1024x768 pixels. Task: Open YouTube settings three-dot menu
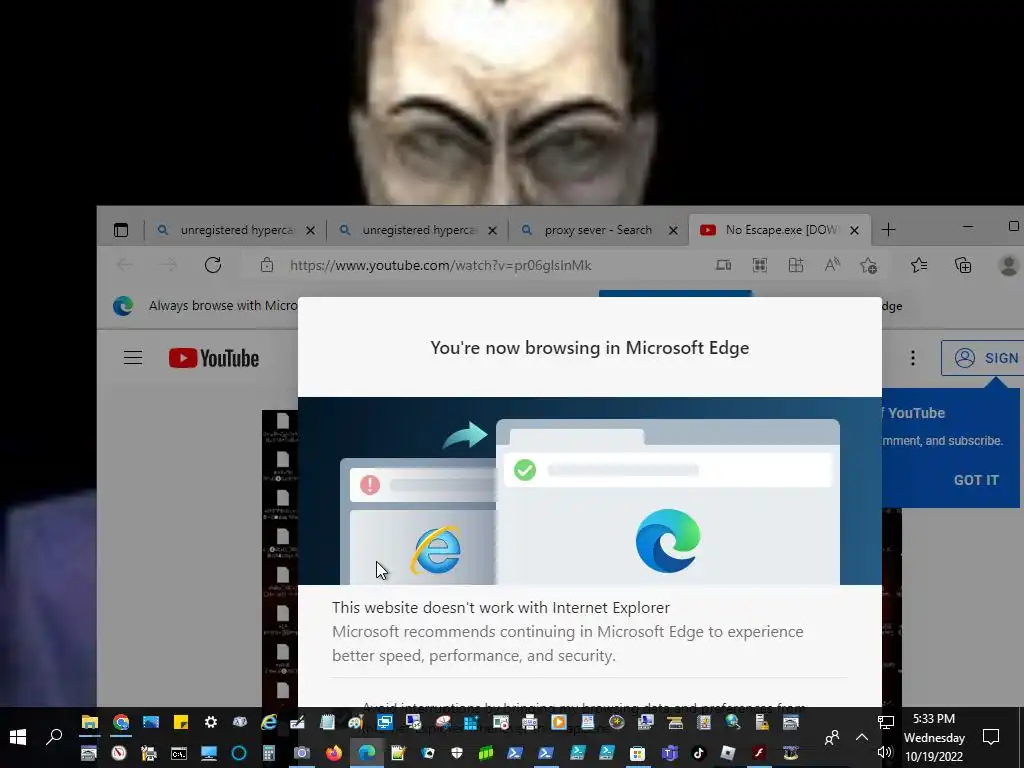tap(913, 358)
